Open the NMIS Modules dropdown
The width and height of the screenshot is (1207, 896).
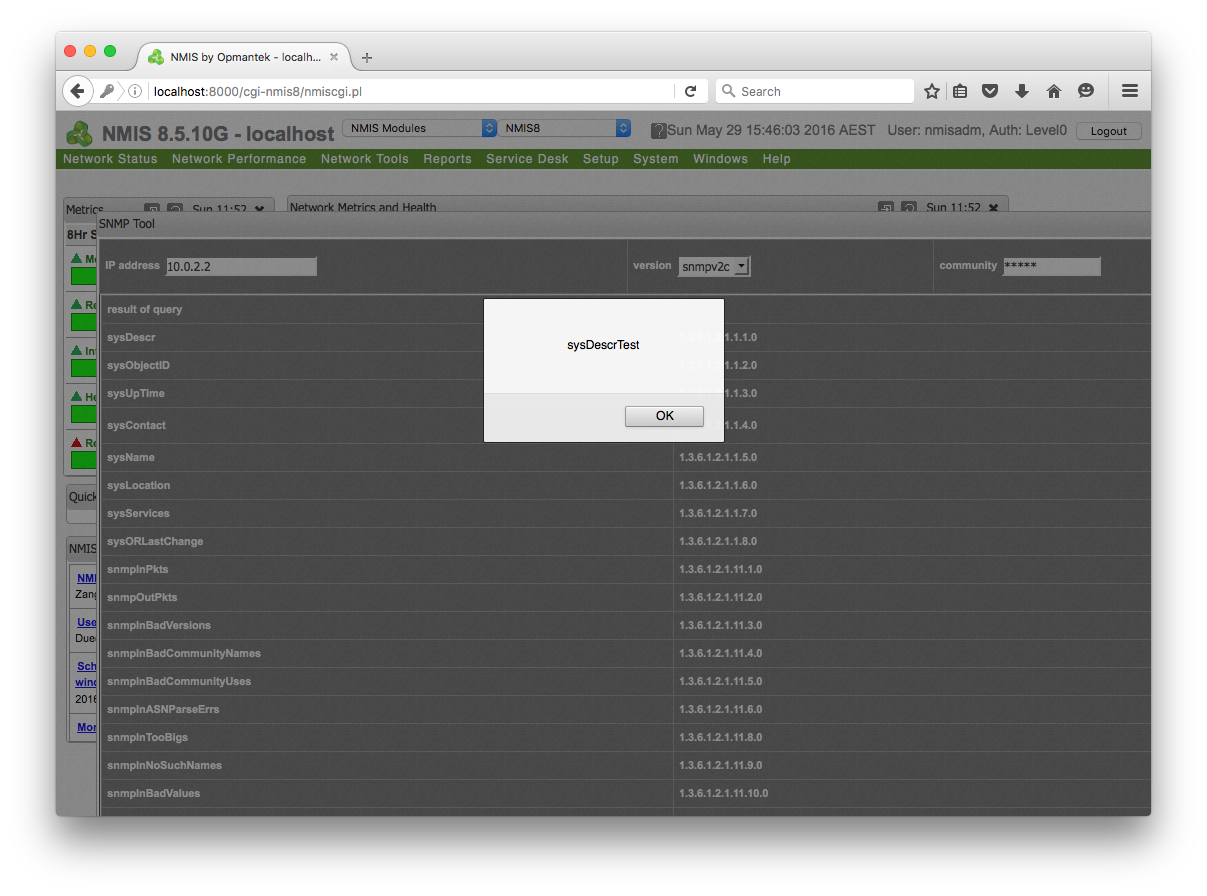pos(419,128)
